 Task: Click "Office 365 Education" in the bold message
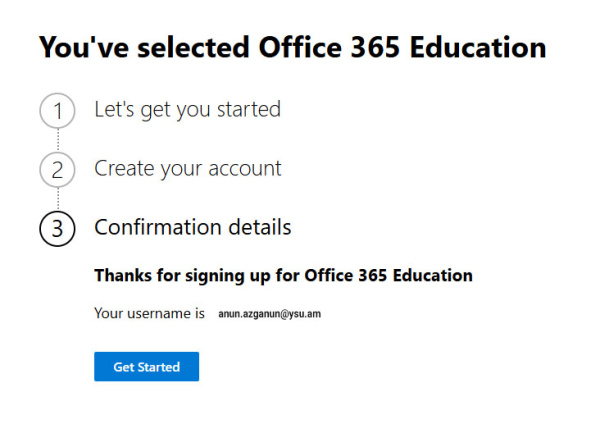[388, 275]
